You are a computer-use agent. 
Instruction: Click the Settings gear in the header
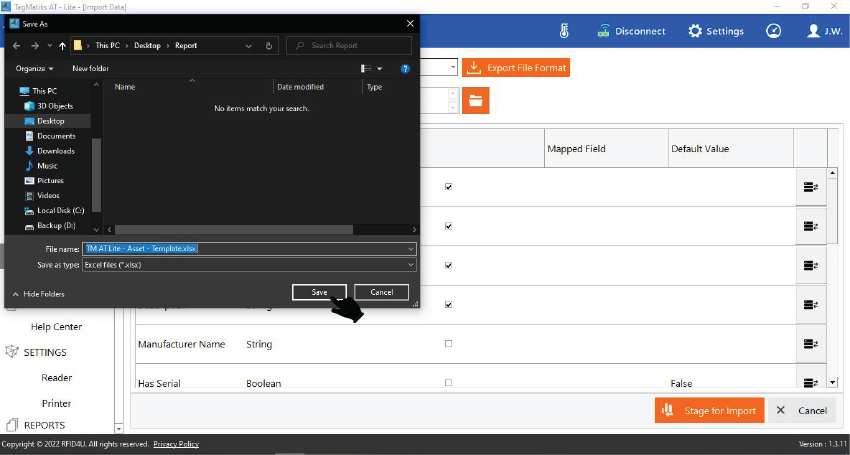click(x=695, y=31)
